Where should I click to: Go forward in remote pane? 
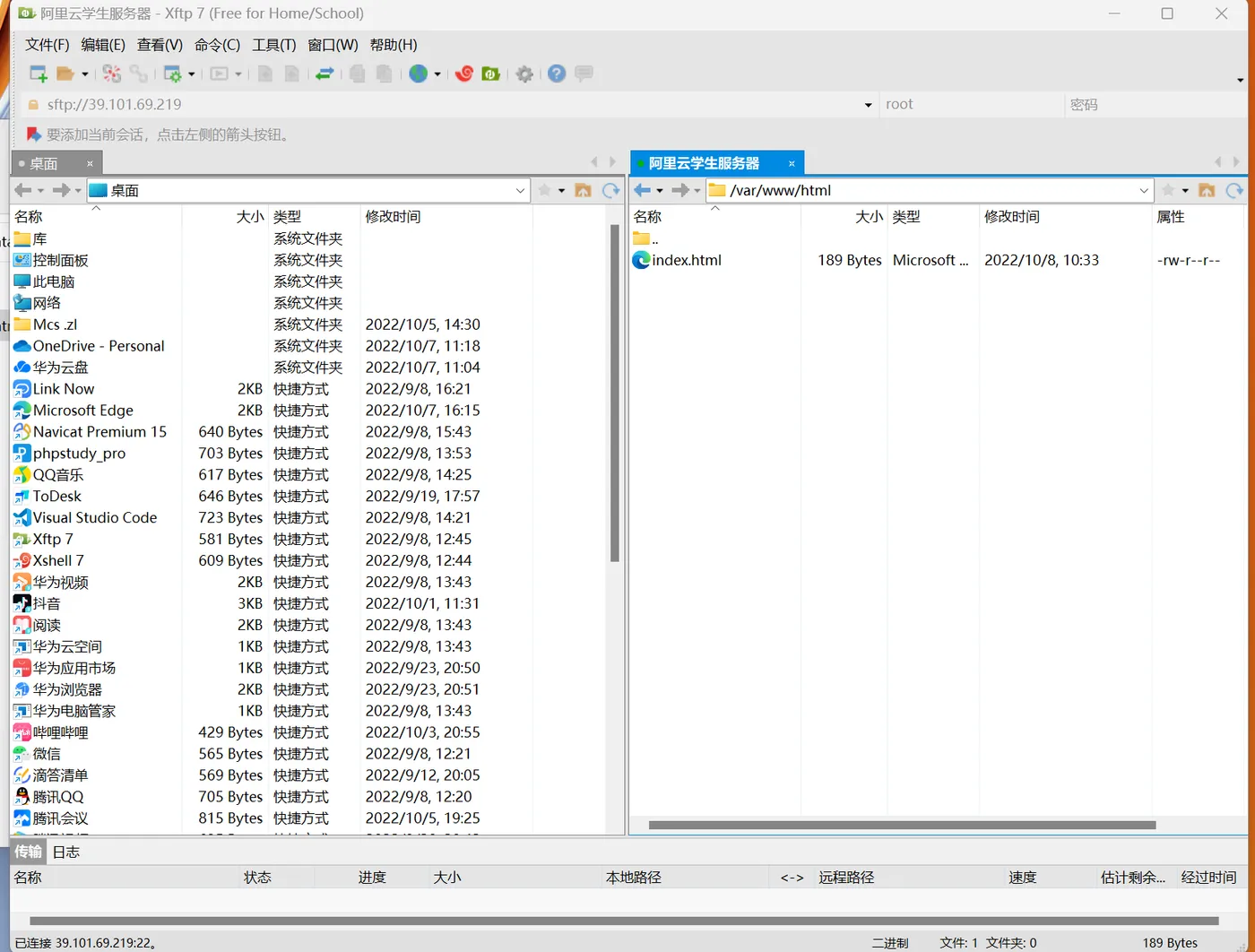click(x=680, y=190)
